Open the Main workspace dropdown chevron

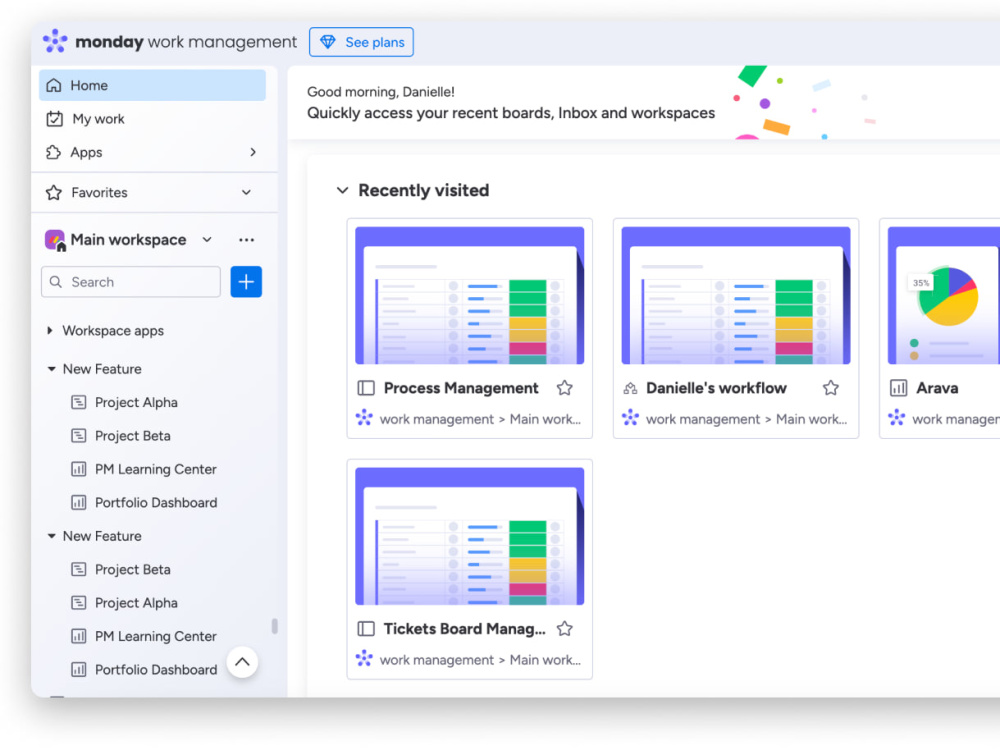coord(207,240)
